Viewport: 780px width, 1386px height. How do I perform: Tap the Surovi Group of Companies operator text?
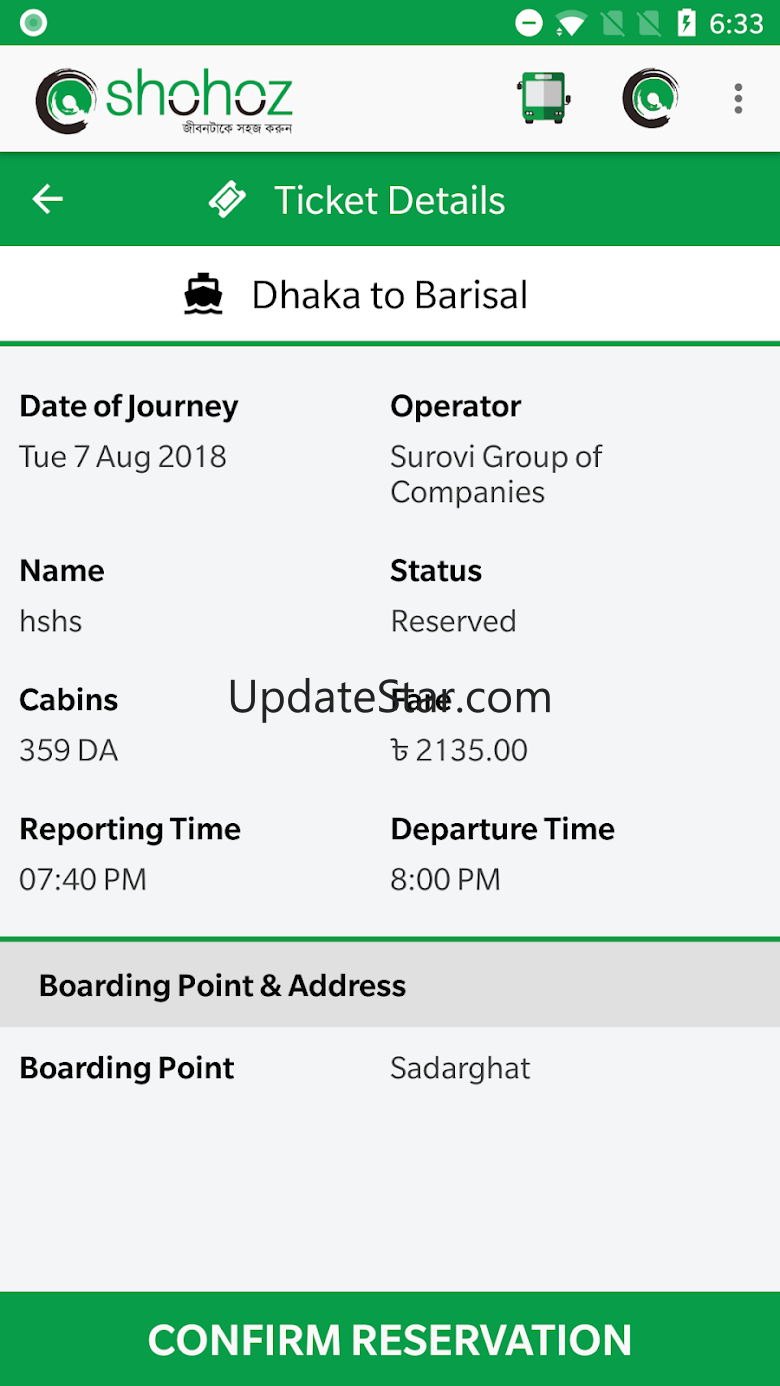pos(496,474)
